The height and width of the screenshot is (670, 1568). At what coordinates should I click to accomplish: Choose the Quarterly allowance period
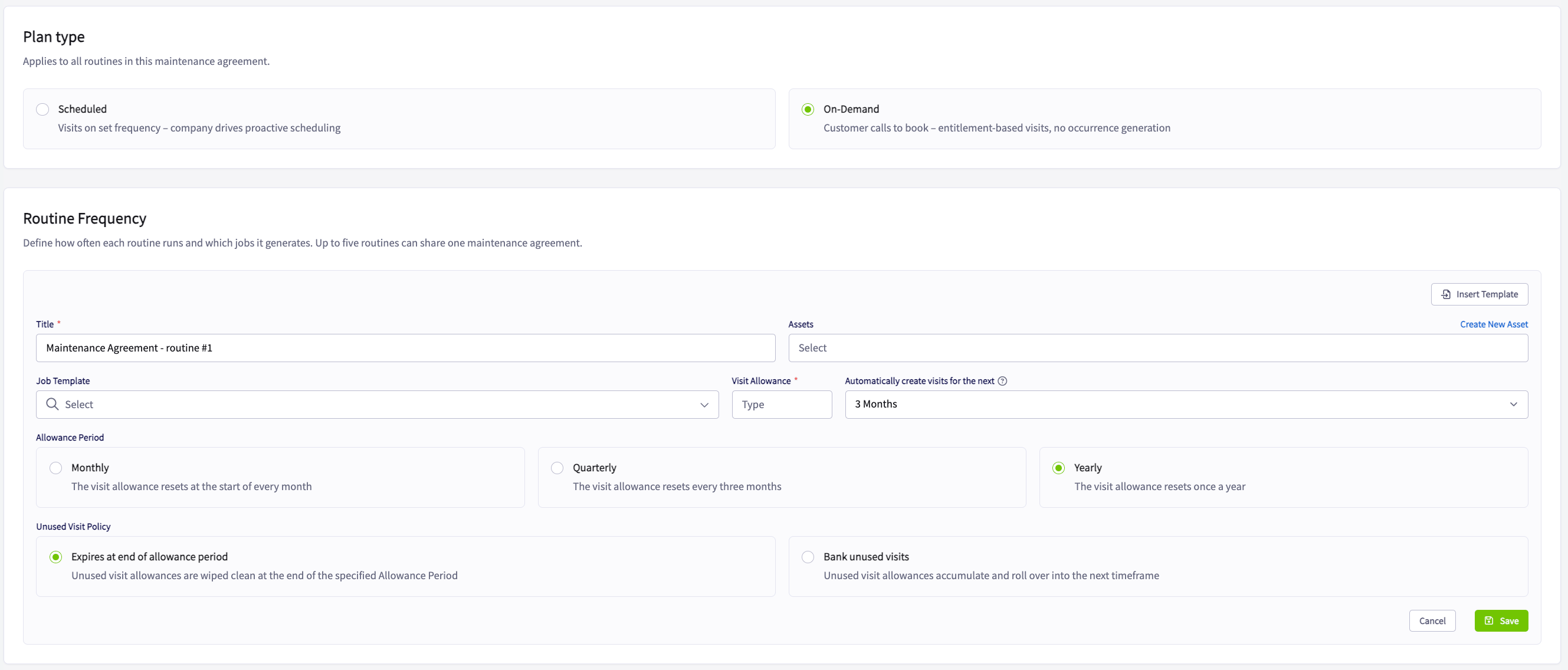click(557, 468)
